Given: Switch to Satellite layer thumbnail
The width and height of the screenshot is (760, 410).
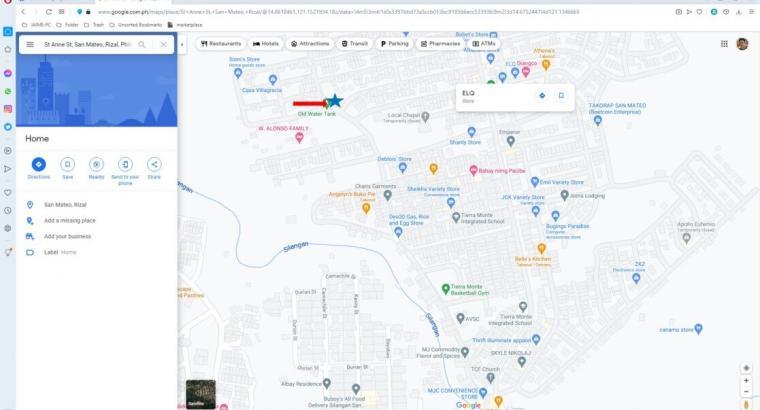Looking at the screenshot, I should 200,394.
